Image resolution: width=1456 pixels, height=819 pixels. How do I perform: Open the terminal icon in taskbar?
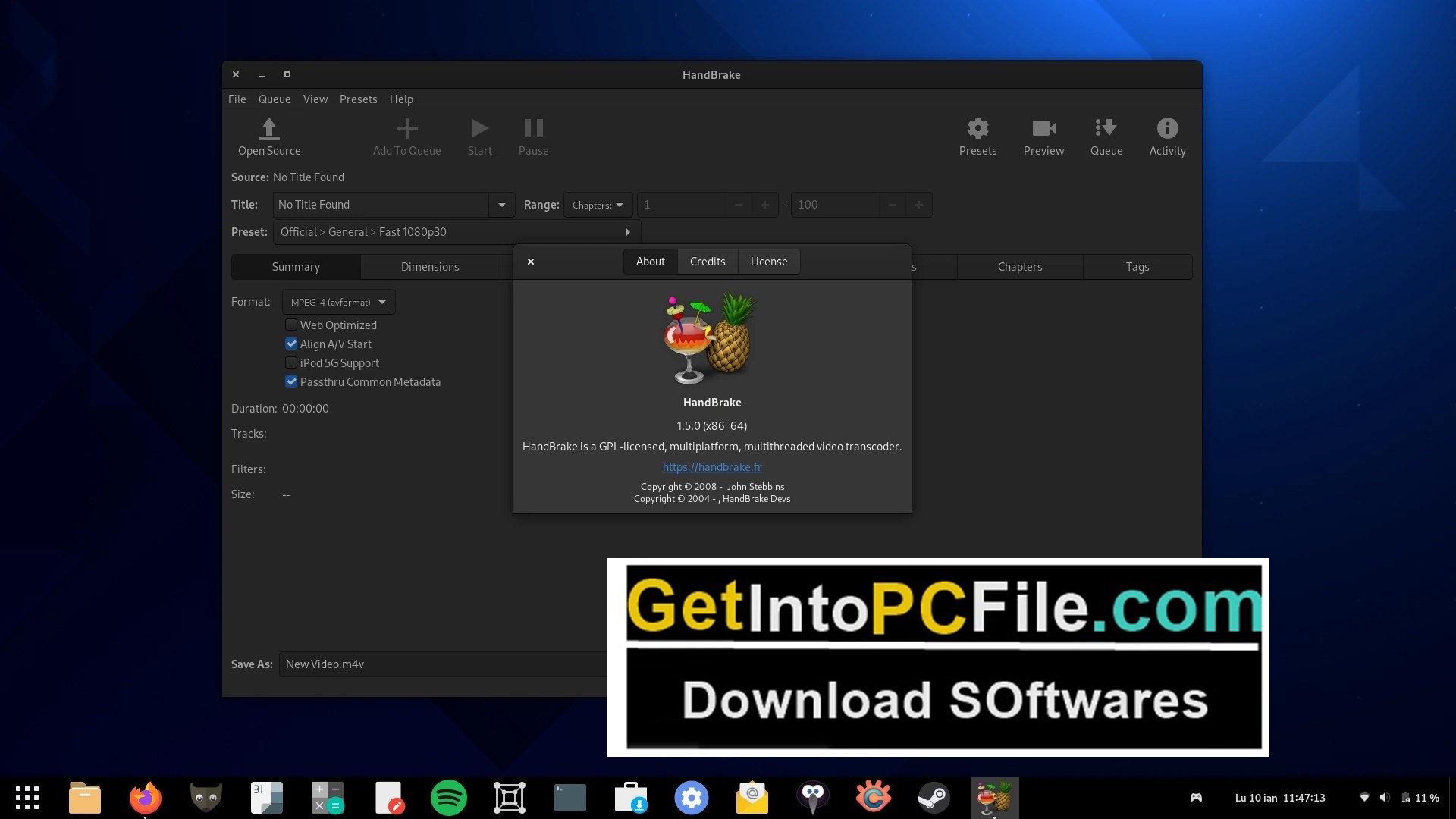tap(570, 798)
